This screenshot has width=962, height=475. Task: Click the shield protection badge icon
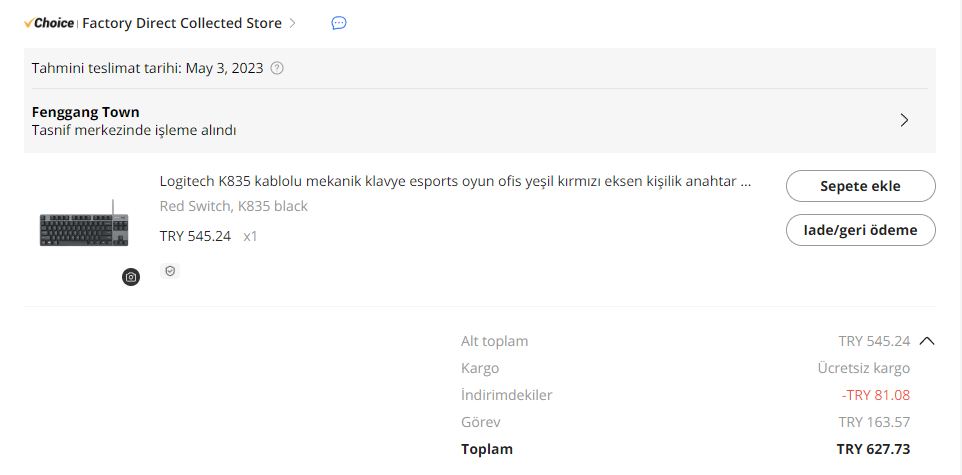(170, 271)
